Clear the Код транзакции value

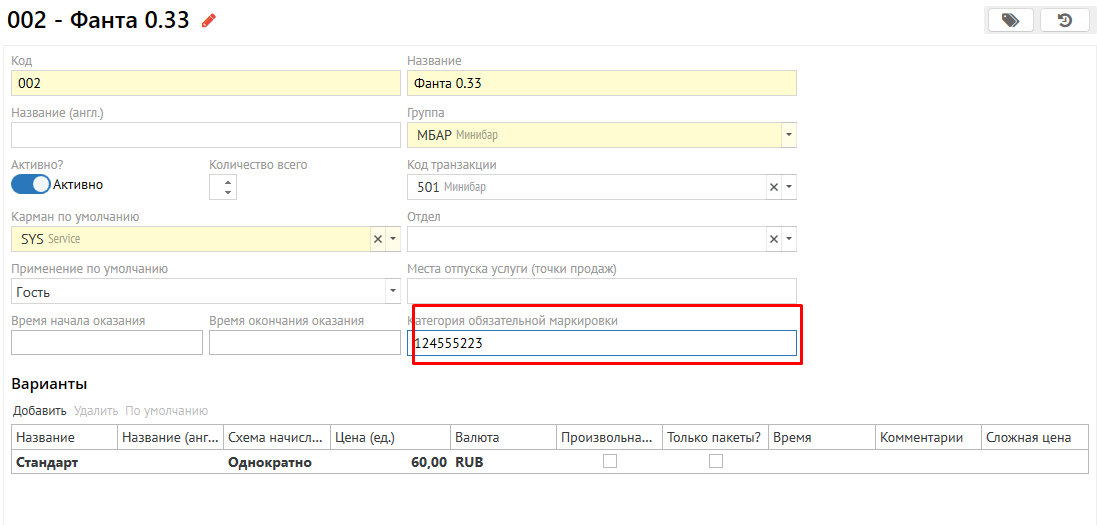click(x=774, y=187)
